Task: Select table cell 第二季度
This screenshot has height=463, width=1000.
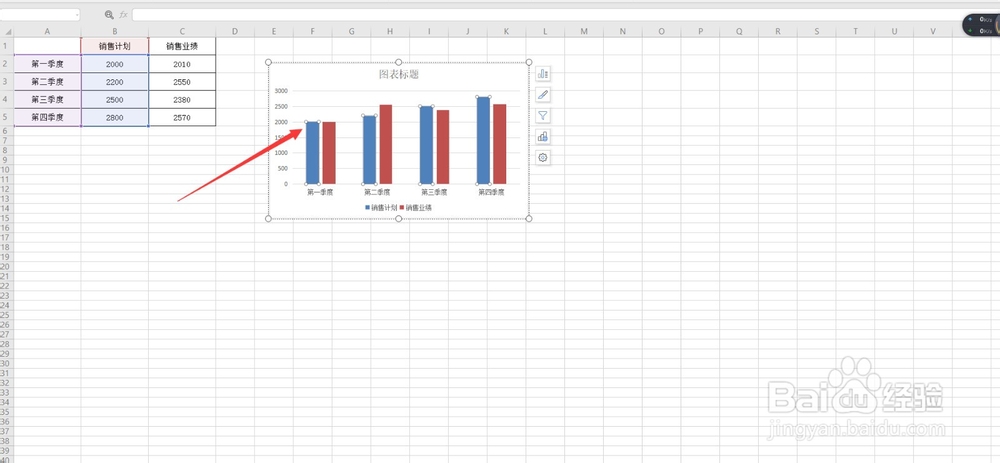Action: coord(47,82)
